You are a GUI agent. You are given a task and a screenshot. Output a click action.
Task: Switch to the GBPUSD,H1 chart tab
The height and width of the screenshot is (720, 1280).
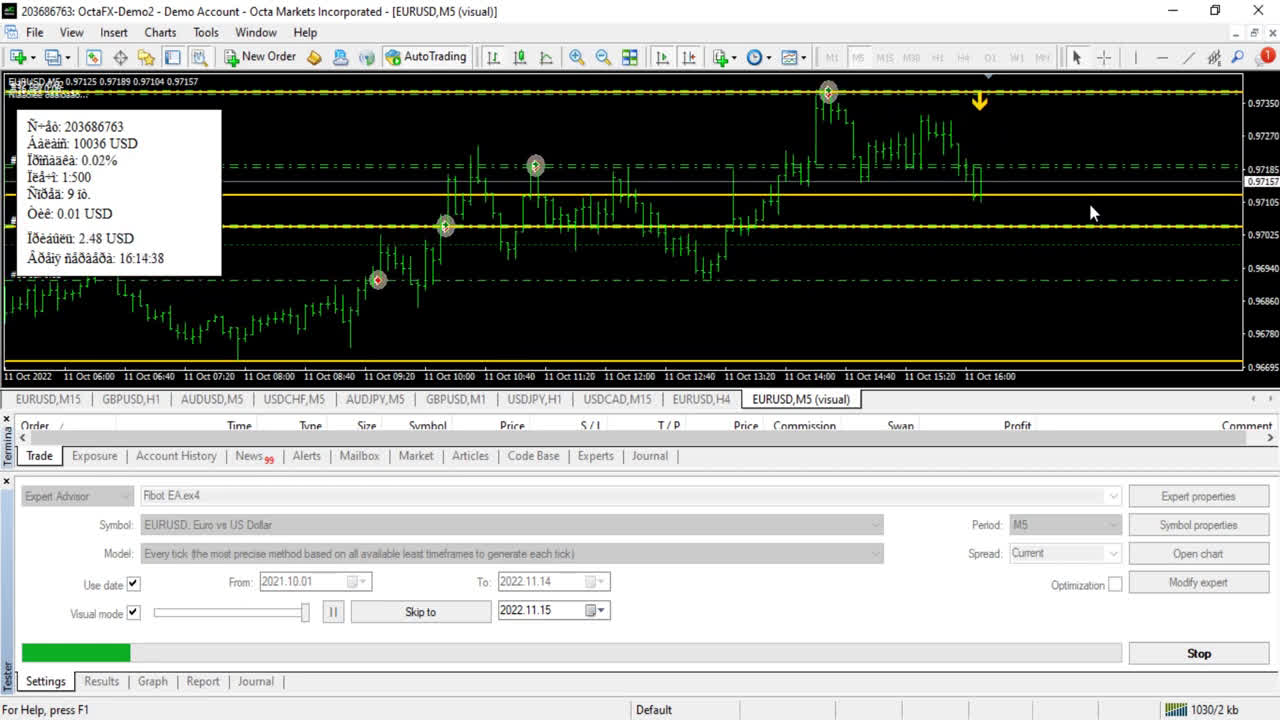pos(131,399)
